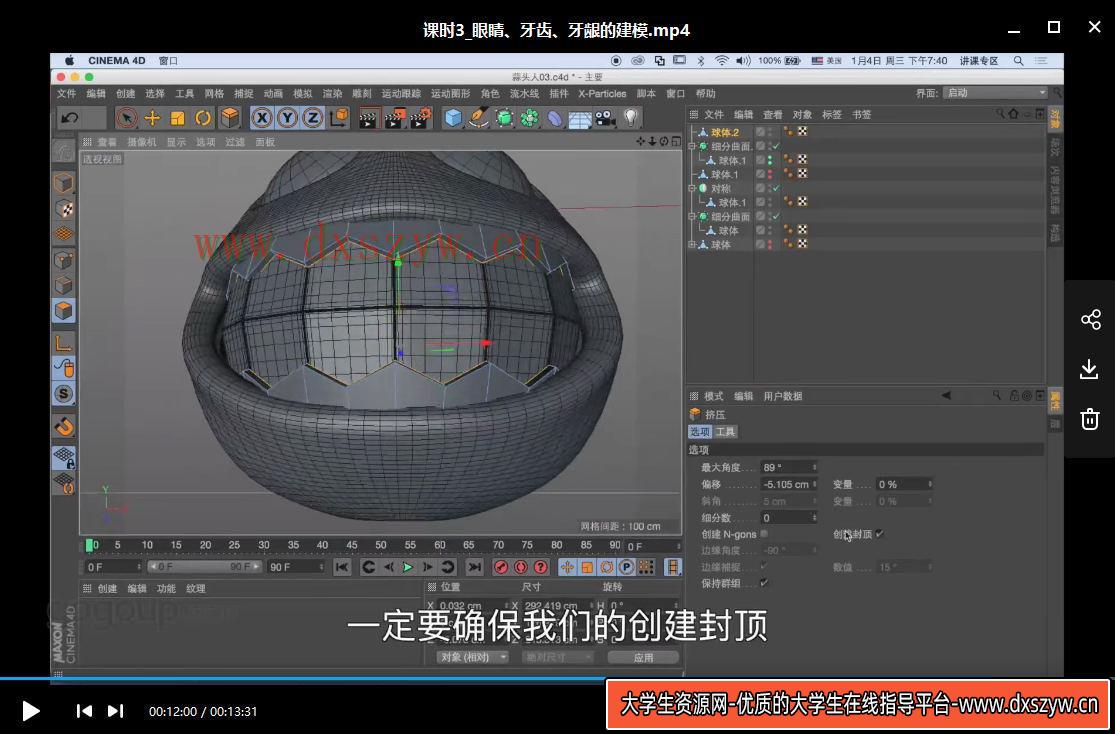Expand the bottom 球体 tree node

pyautogui.click(x=692, y=245)
